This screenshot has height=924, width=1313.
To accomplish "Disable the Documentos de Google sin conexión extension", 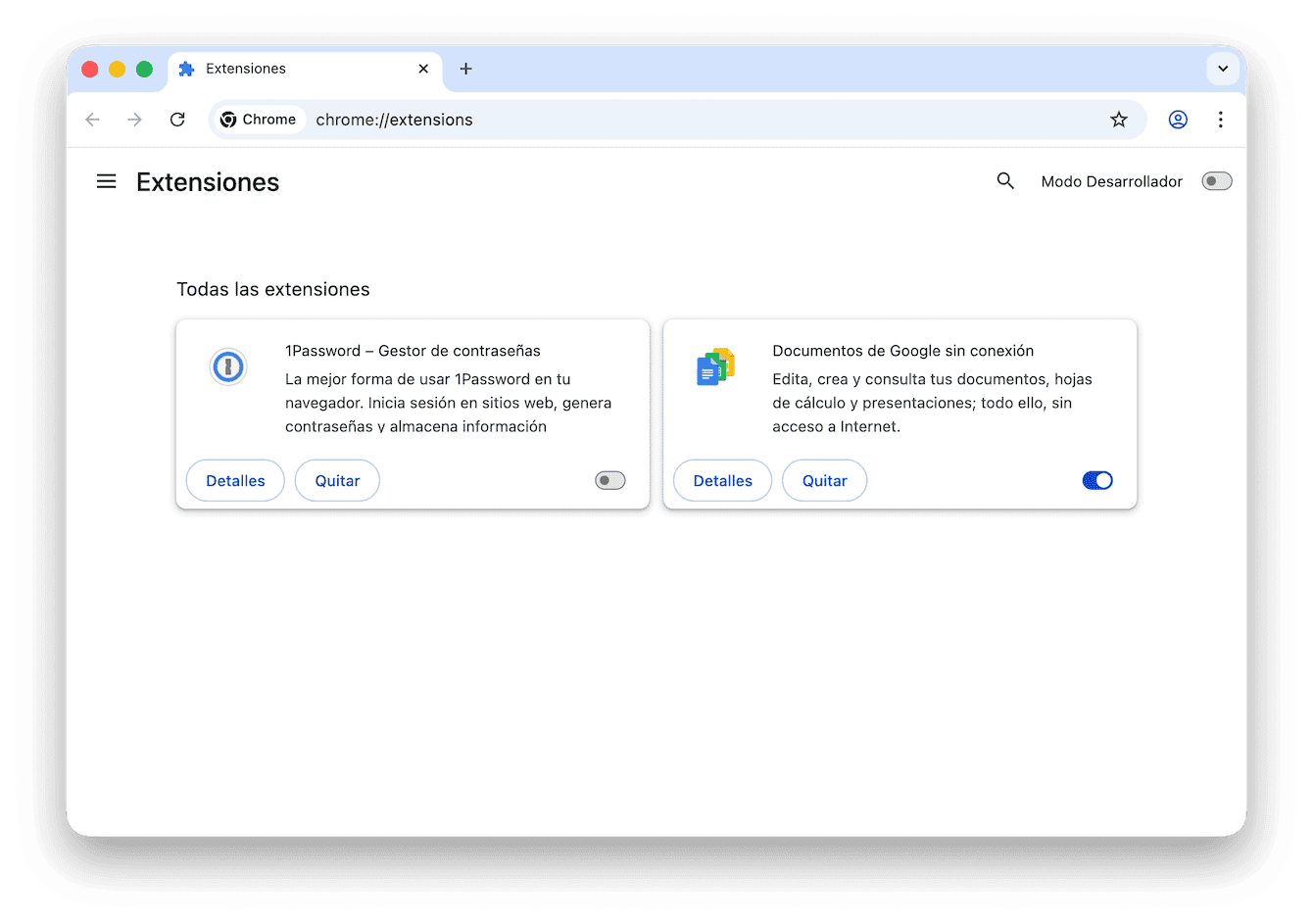I will [x=1097, y=480].
